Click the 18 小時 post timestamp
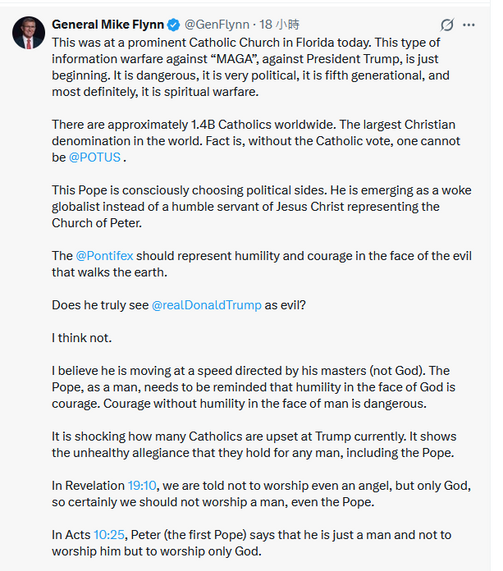 pyautogui.click(x=279, y=24)
